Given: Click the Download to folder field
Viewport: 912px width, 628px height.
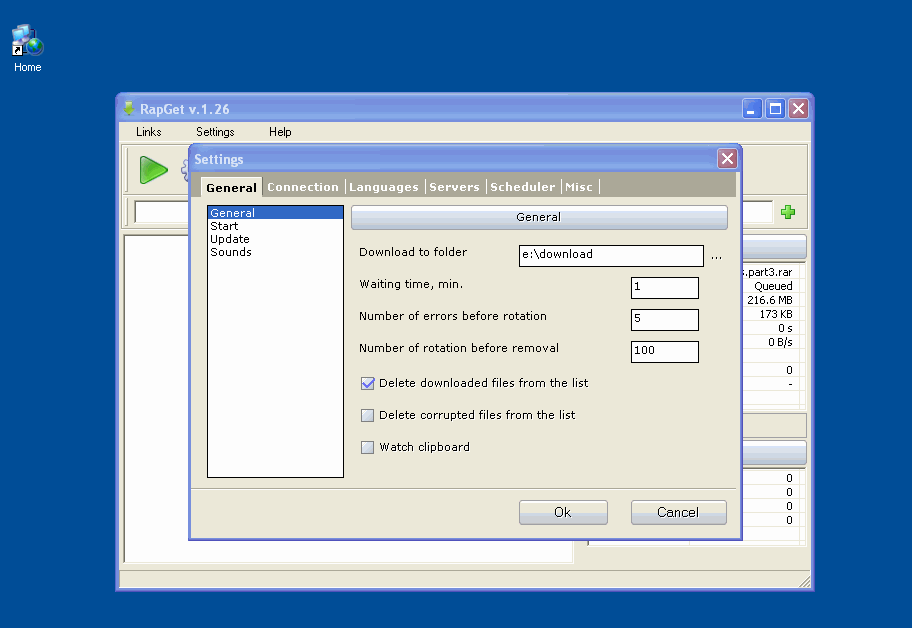Looking at the screenshot, I should [x=611, y=256].
